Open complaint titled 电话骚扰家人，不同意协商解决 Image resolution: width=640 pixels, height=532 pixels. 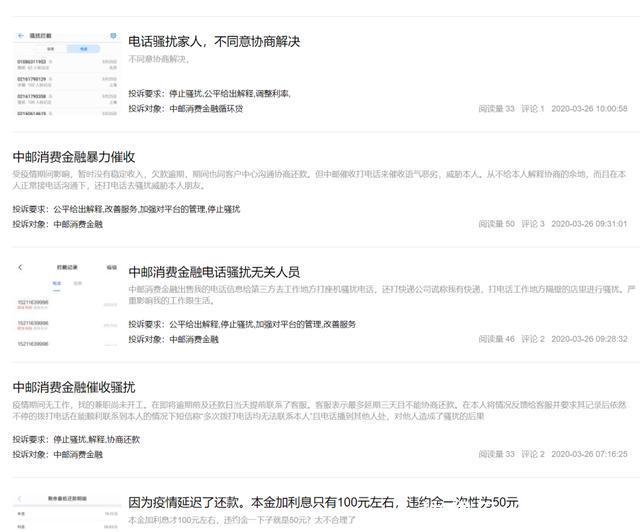click(214, 41)
